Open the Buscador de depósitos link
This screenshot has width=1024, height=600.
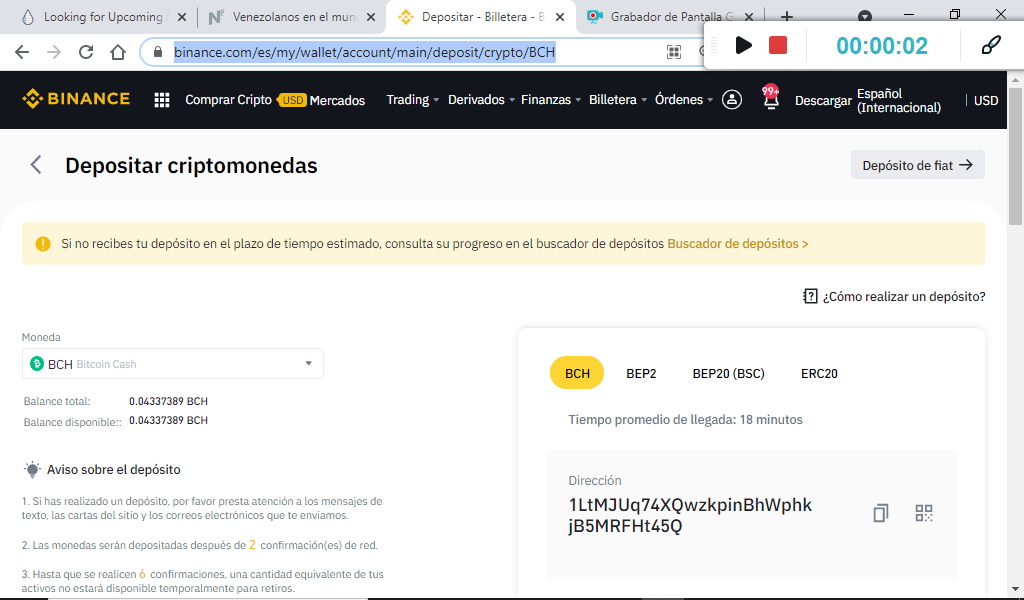[737, 244]
